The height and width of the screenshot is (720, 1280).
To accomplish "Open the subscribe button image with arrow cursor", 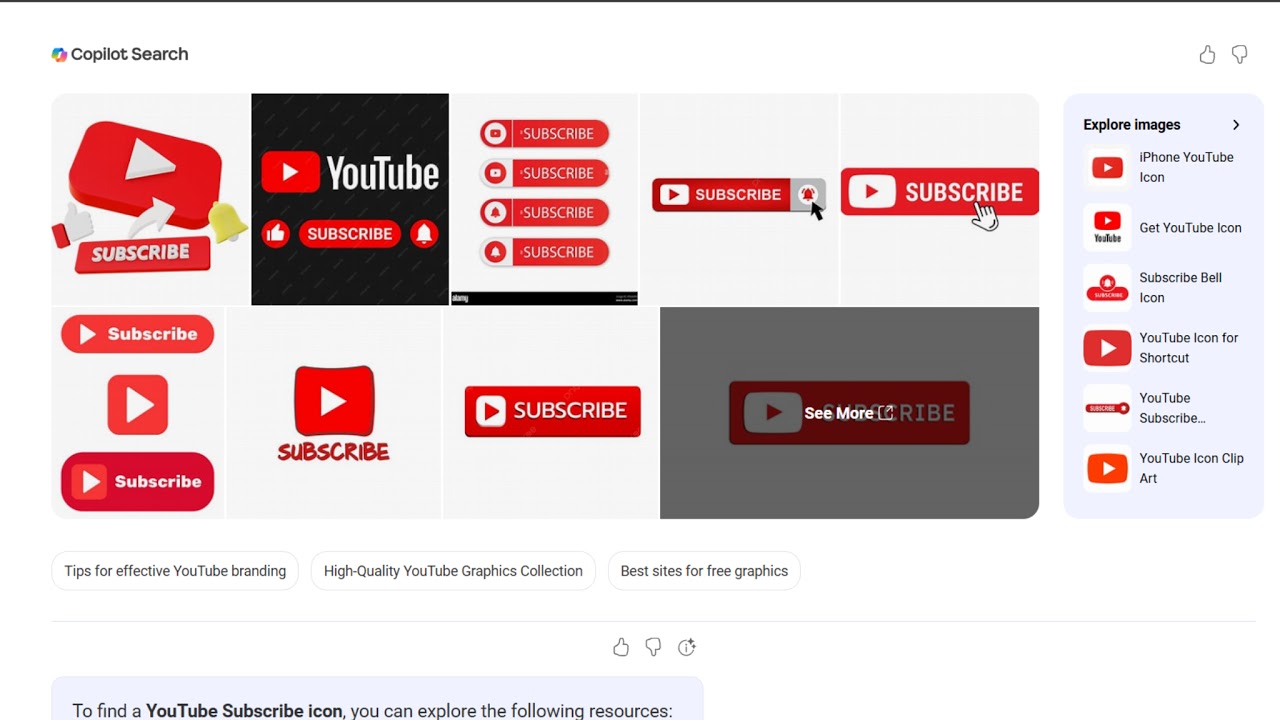I will coord(739,199).
